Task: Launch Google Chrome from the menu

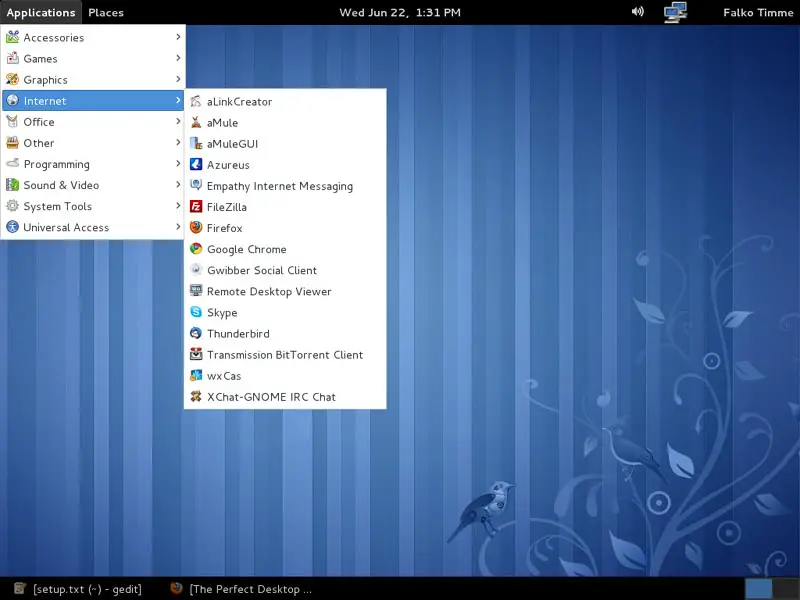Action: pos(246,249)
